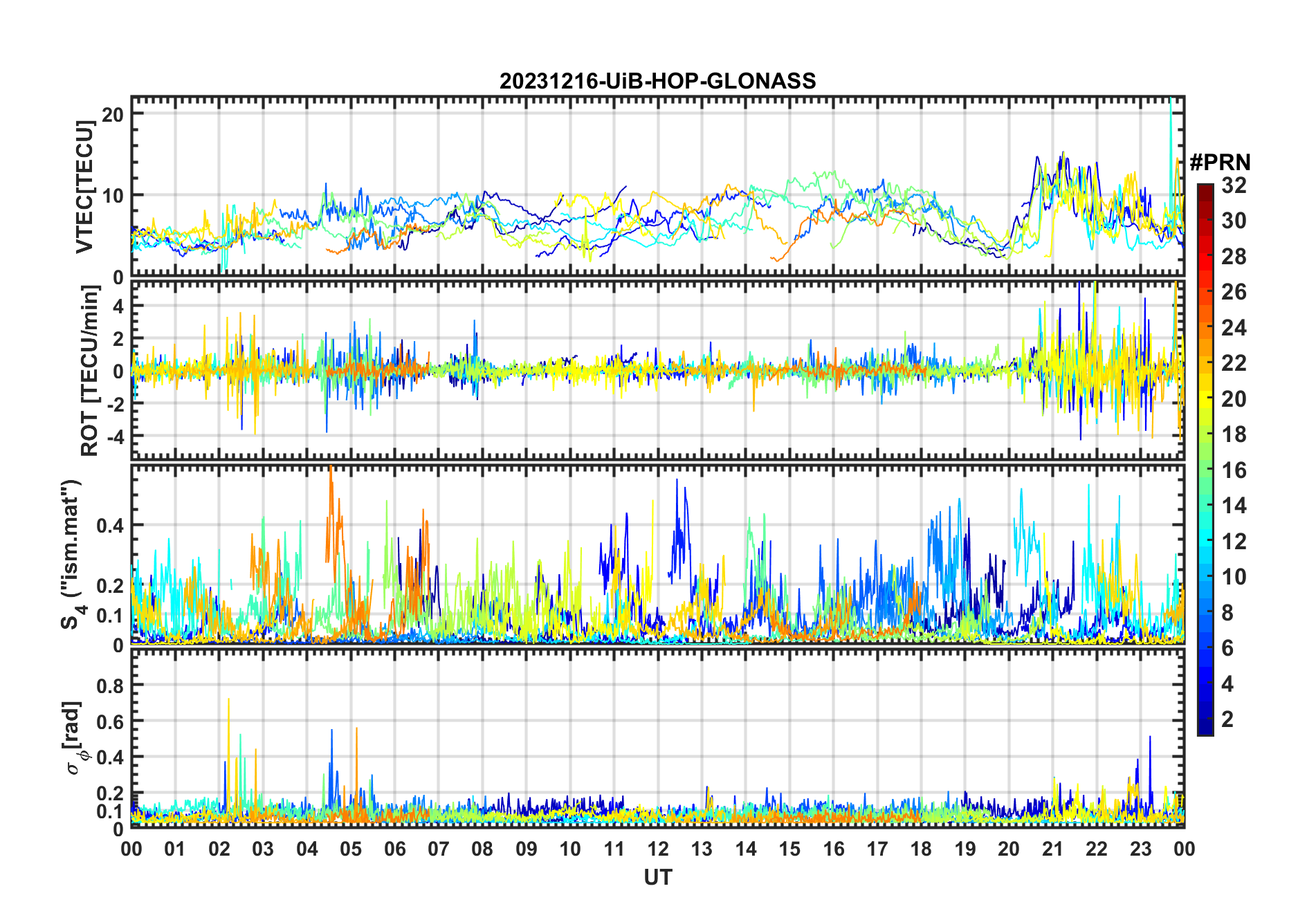This screenshot has height=920, width=1316.
Task: Click x-axis tick label 09
Action: pyautogui.click(x=527, y=849)
